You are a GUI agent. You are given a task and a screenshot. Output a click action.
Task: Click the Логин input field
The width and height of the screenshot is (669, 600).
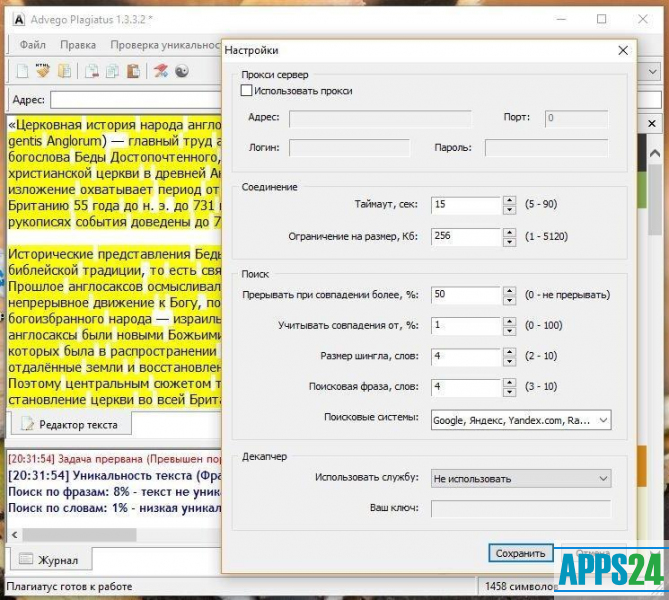(349, 148)
